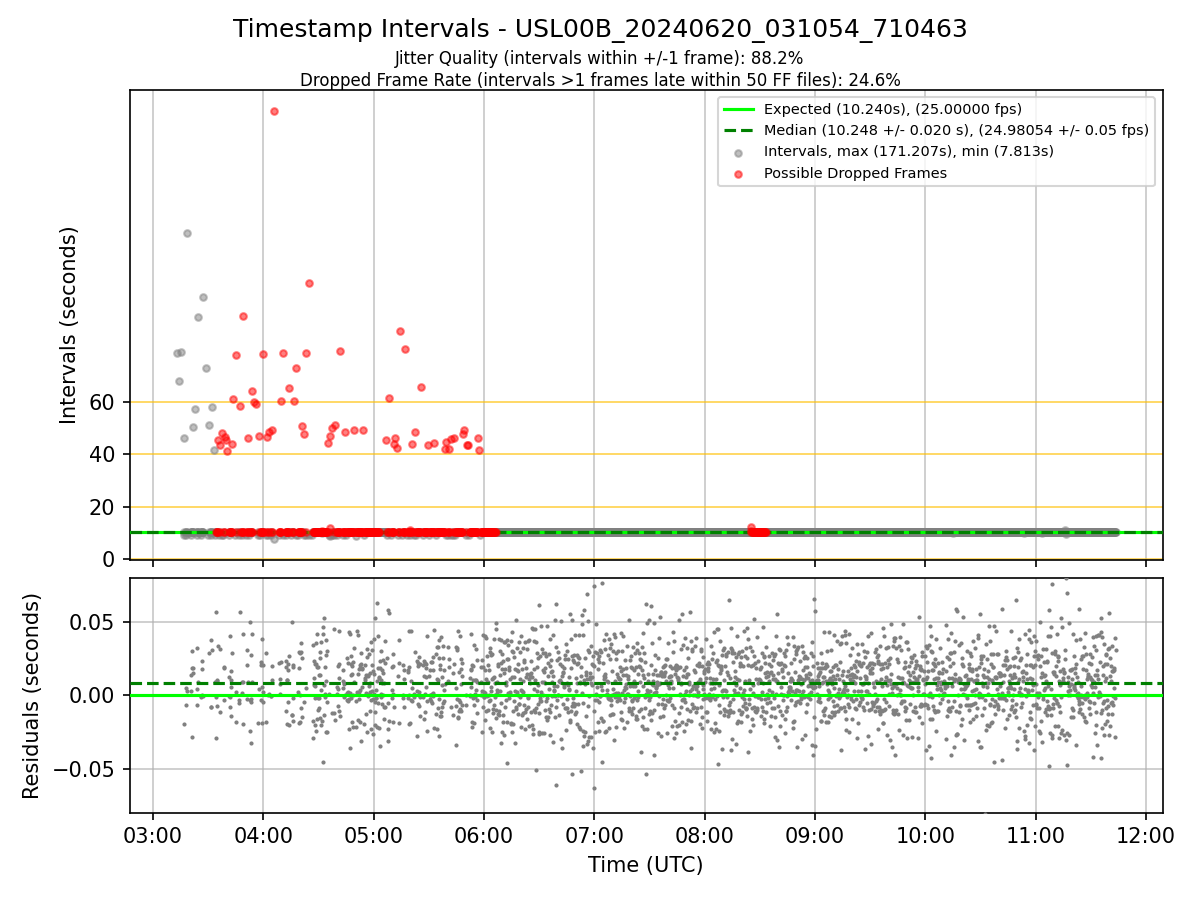
Task: Click the 11:00 time tick label
Action: 1035,834
